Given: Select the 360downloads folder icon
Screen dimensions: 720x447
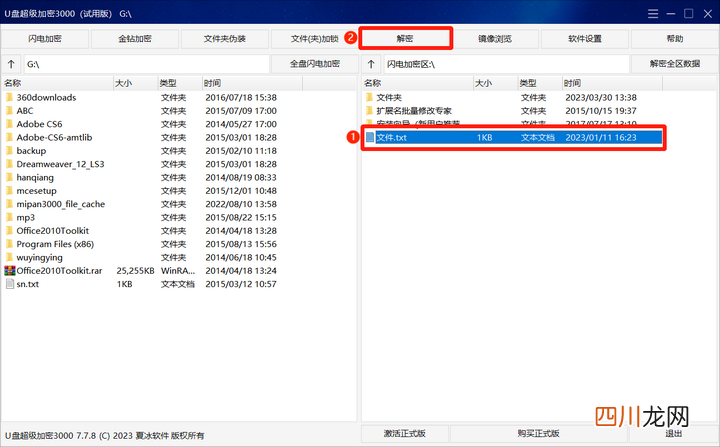Looking at the screenshot, I should point(9,97).
